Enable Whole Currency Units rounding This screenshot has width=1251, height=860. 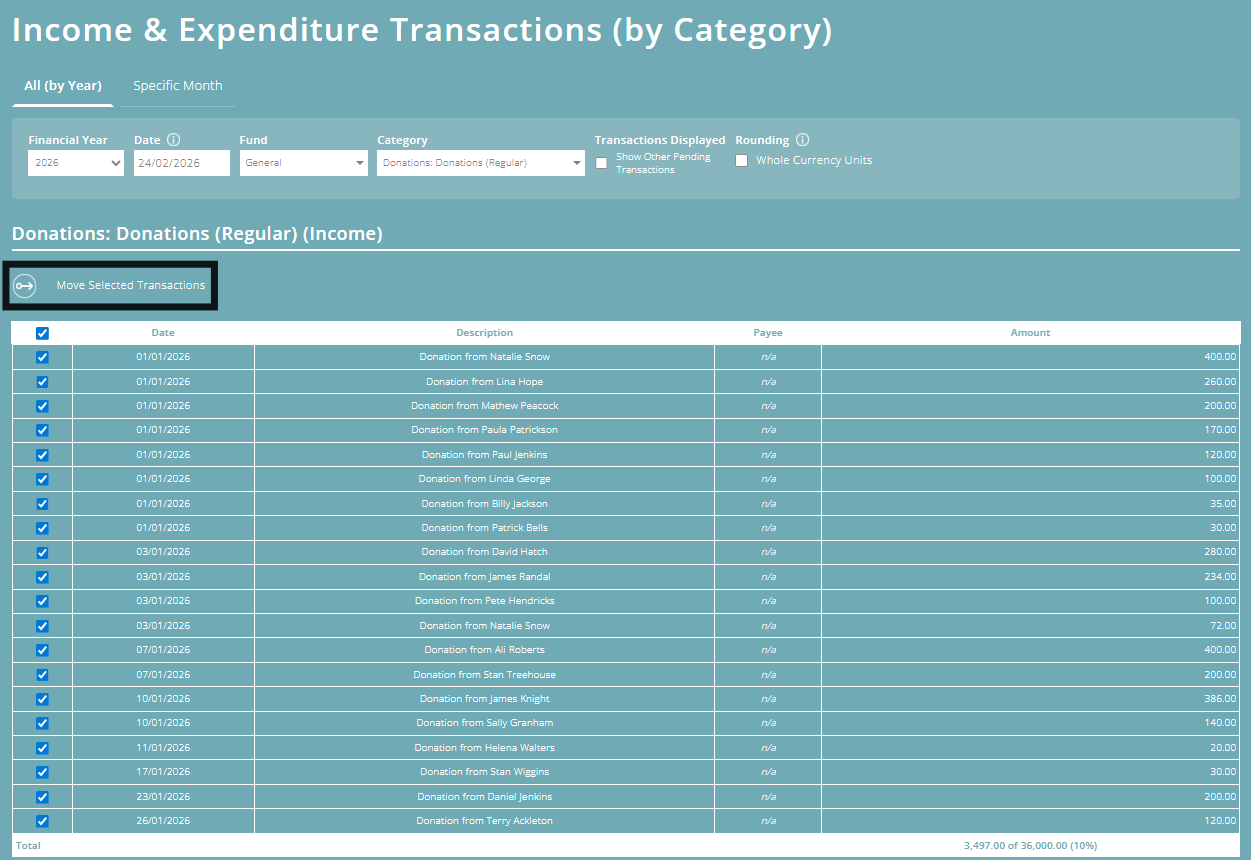click(741, 160)
